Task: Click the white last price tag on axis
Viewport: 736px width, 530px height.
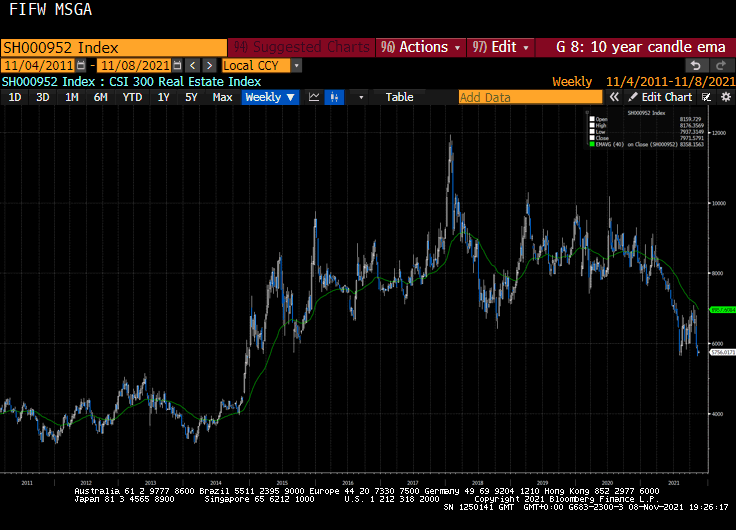Action: pos(723,352)
